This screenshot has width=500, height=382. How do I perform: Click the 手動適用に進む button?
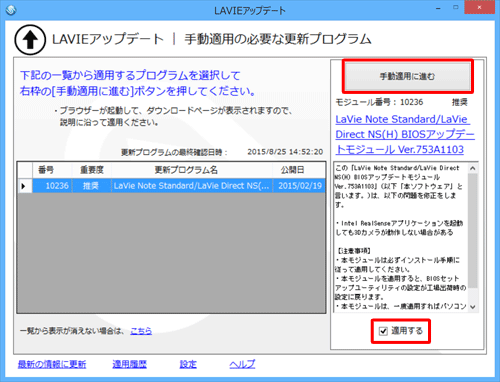click(407, 76)
